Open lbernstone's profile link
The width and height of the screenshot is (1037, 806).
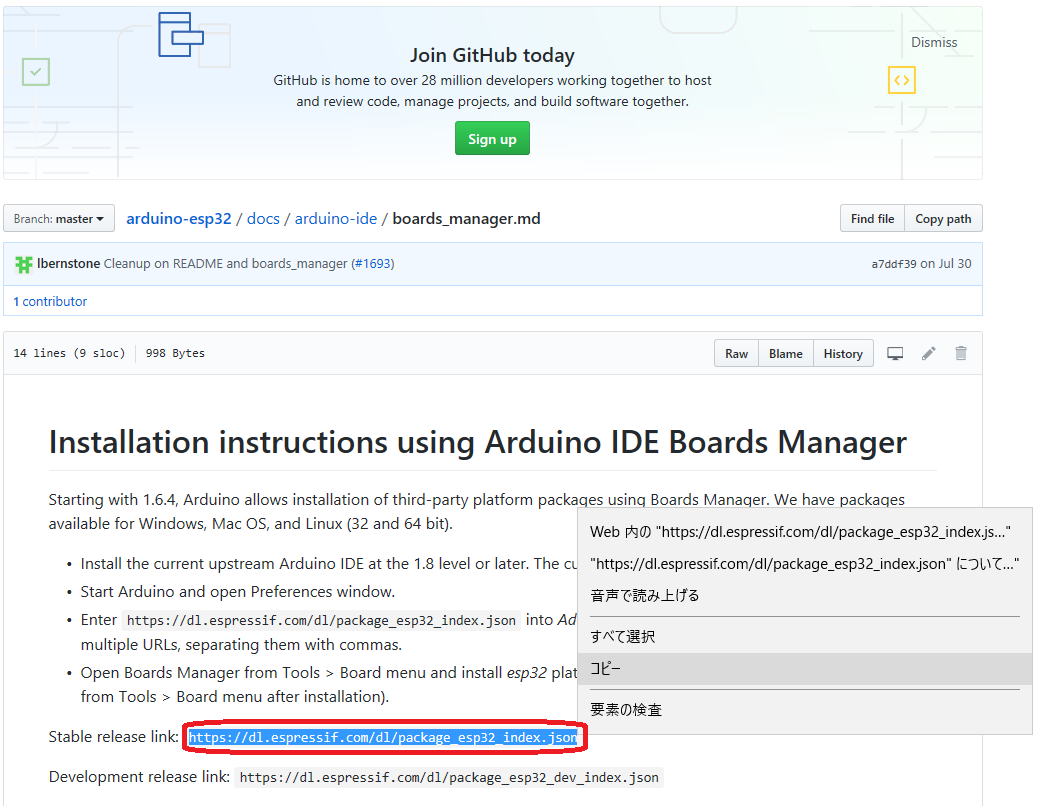click(x=69, y=264)
